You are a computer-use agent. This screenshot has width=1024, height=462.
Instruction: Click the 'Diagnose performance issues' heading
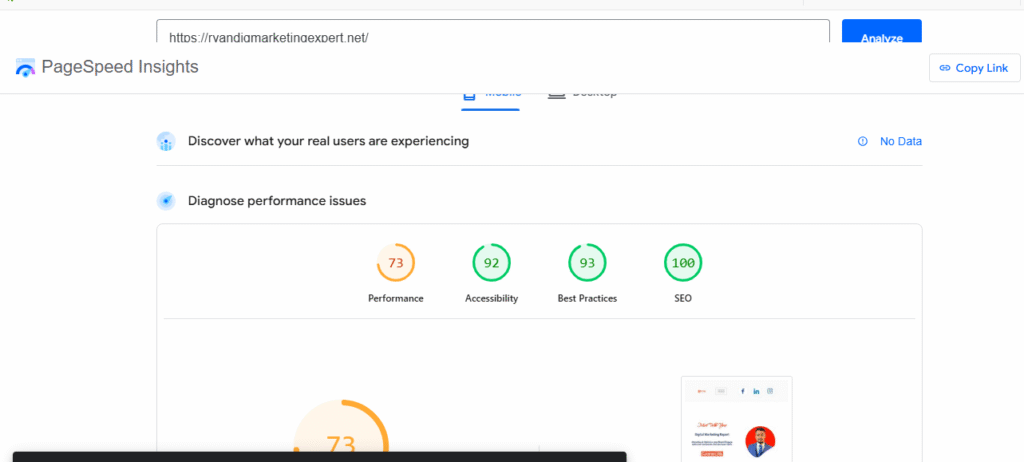(x=277, y=201)
